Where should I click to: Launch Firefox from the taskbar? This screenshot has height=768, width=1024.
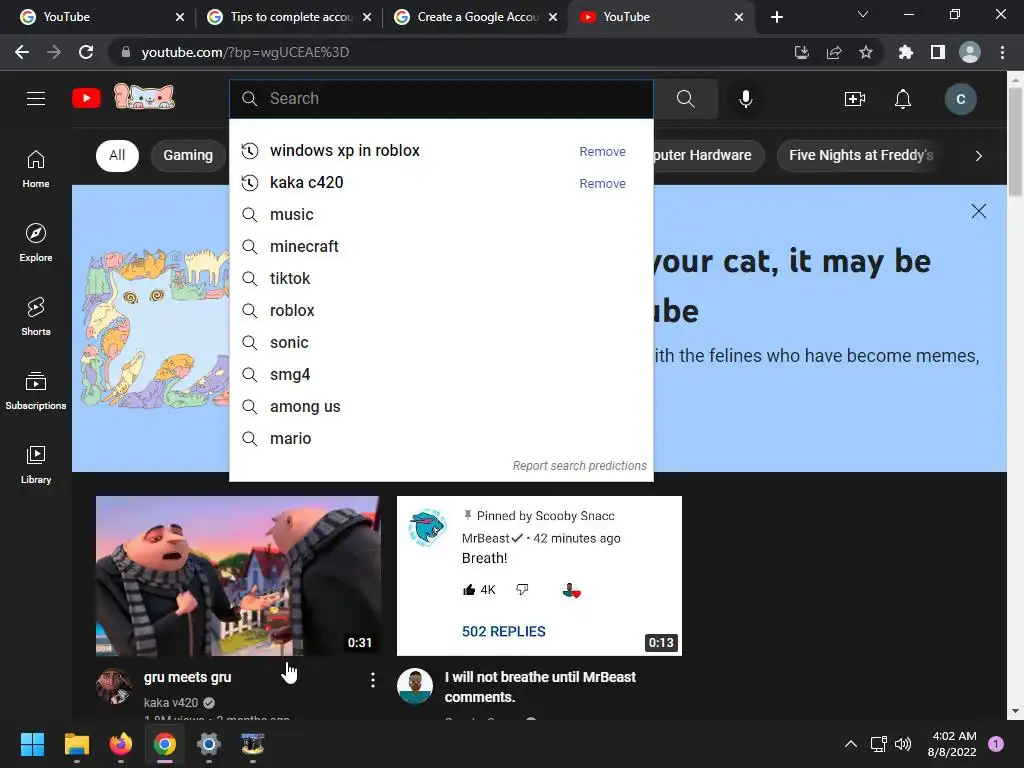click(120, 744)
